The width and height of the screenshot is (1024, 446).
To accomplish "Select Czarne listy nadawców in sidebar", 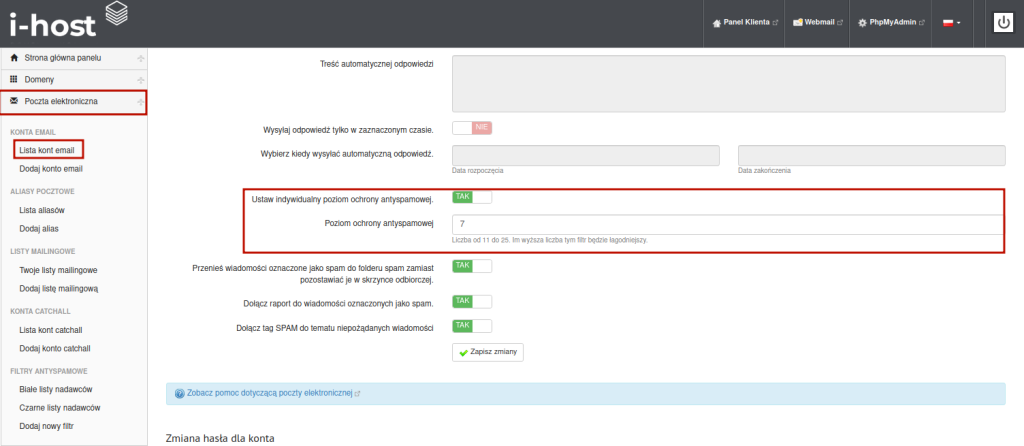I will (60, 408).
